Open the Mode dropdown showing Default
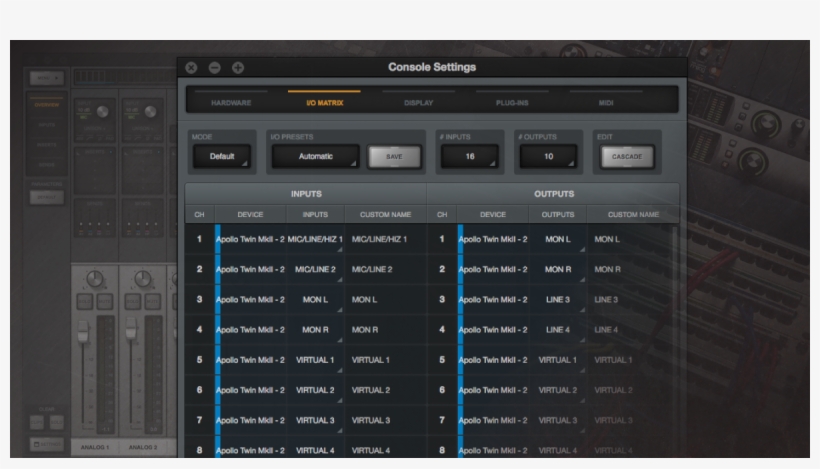 coord(222,156)
